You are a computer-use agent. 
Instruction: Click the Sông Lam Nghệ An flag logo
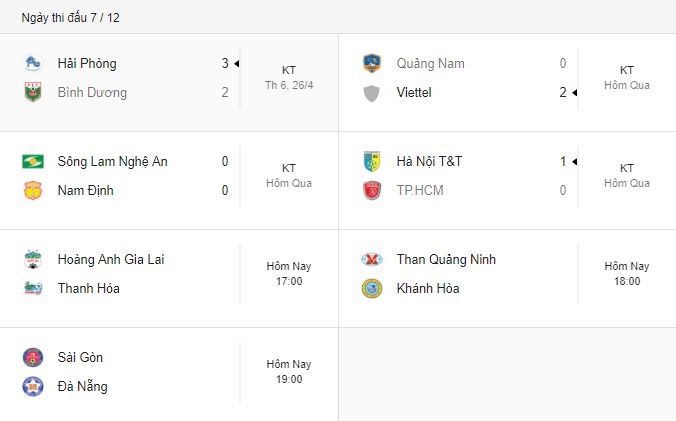coord(33,162)
